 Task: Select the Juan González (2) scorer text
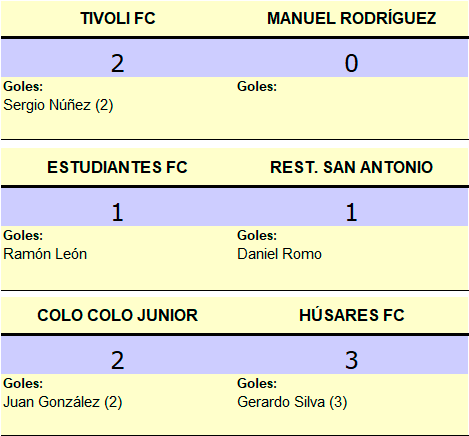click(63, 402)
